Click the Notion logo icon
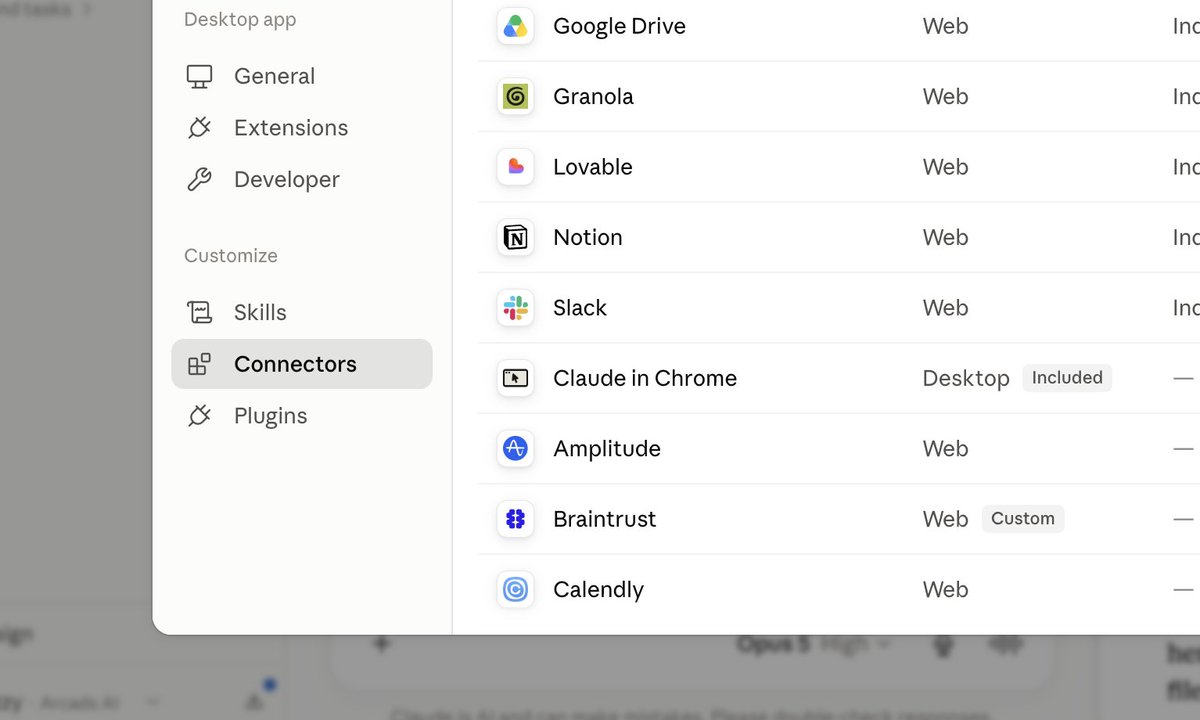The image size is (1200, 720). [x=516, y=238]
